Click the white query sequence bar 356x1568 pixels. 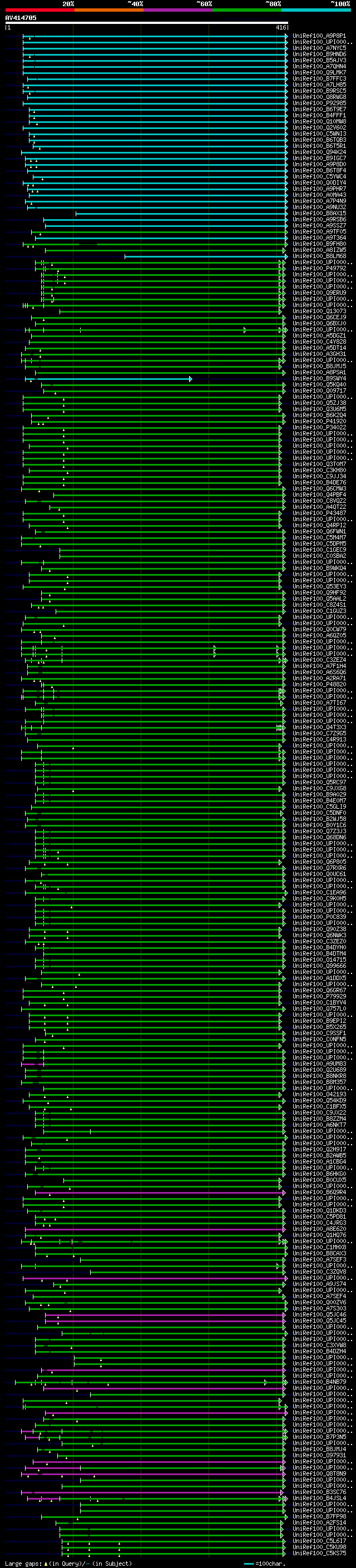click(x=147, y=22)
